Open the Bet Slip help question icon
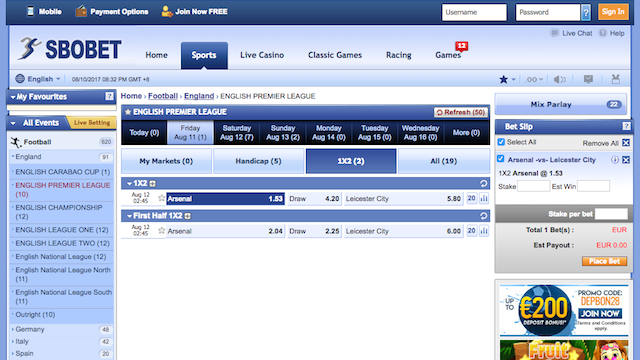This screenshot has width=640, height=360. tap(626, 127)
